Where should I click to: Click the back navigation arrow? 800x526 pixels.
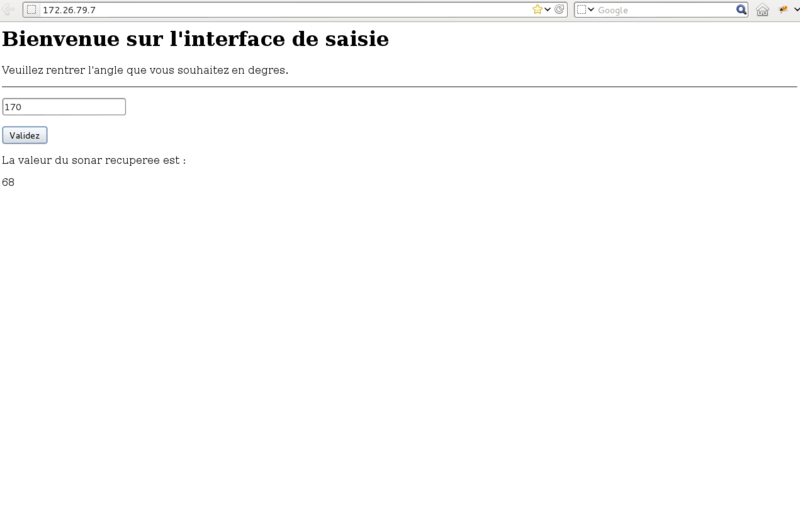[x=8, y=9]
